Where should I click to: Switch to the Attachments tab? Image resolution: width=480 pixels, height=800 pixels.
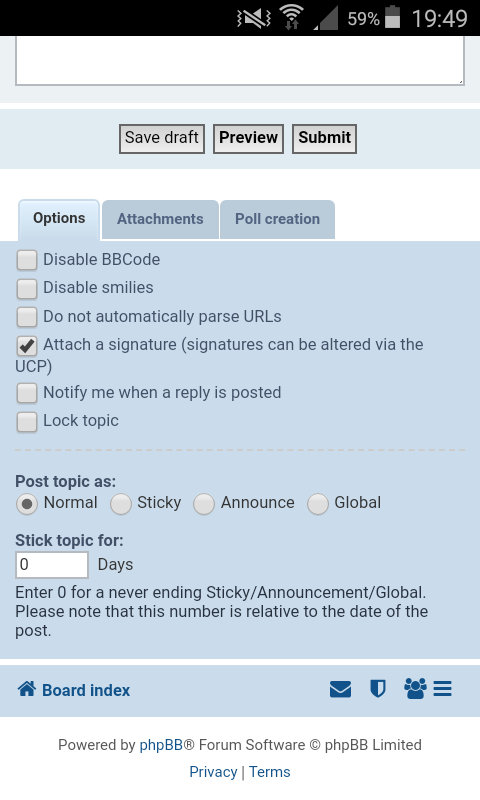pyautogui.click(x=160, y=219)
